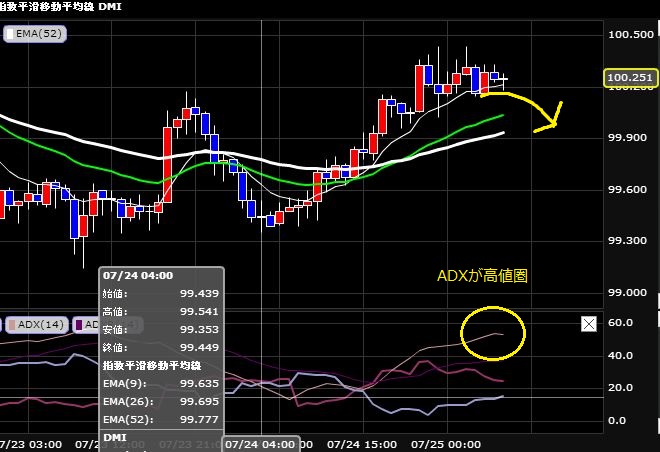
Task: Click the 高値 value 99.541 in tooltip
Action: click(x=200, y=312)
